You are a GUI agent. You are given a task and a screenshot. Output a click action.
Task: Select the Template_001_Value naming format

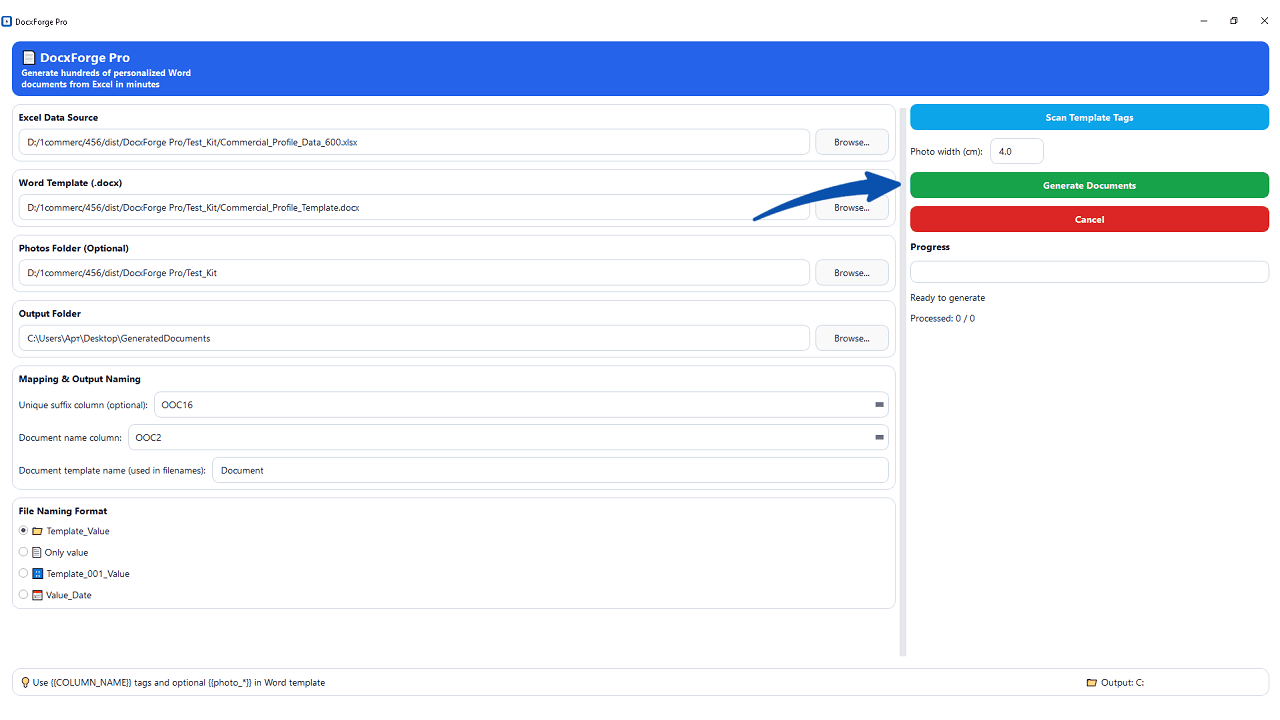pos(23,573)
